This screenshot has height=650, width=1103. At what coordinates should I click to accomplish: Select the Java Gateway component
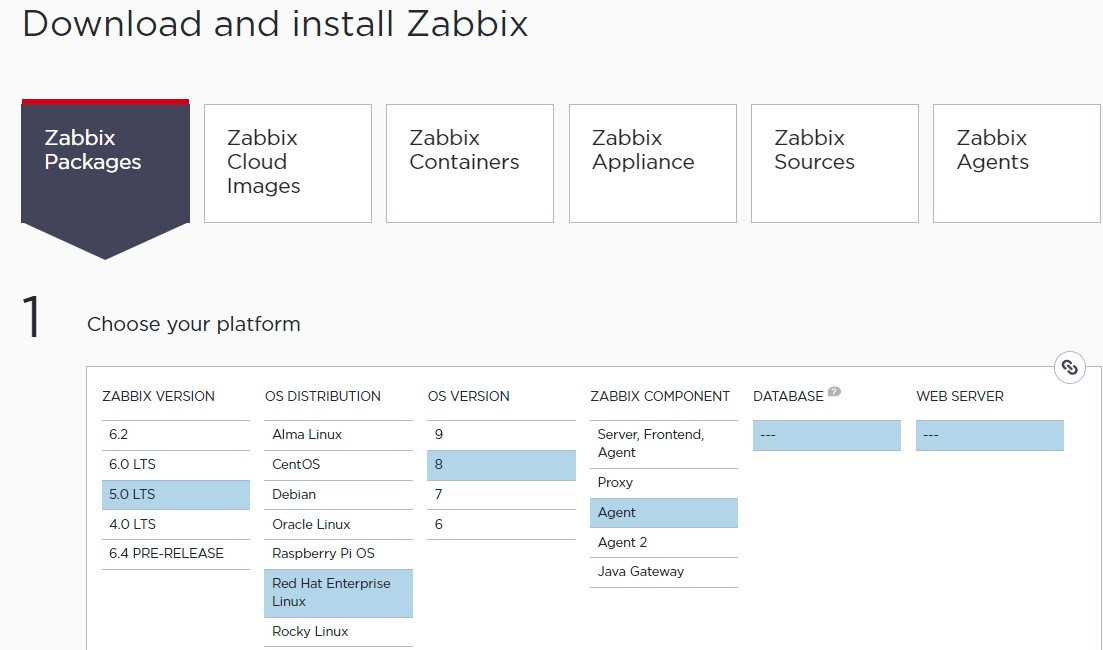pos(663,572)
